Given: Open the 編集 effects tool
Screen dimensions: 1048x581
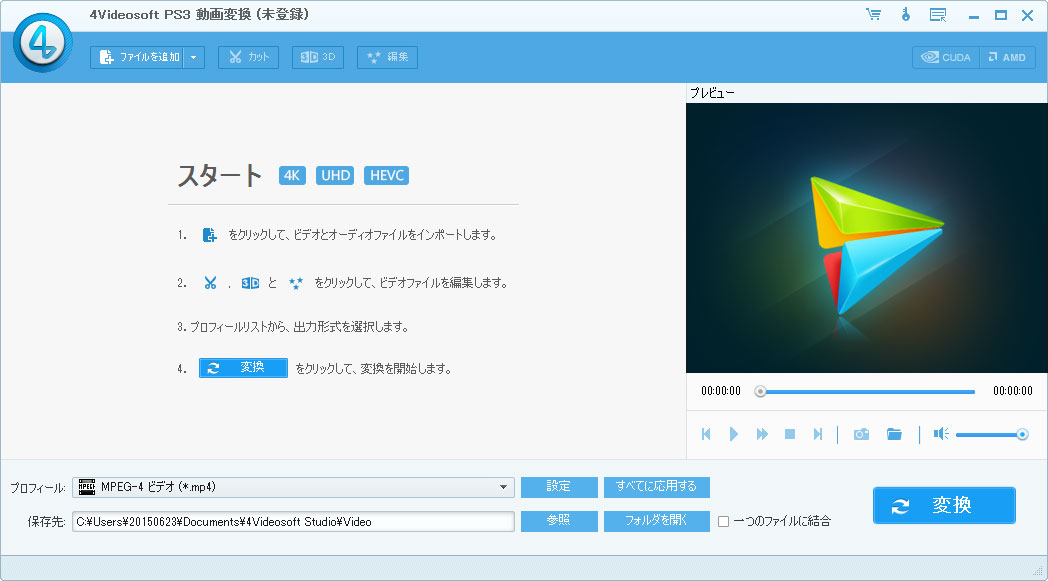Looking at the screenshot, I should pos(388,57).
